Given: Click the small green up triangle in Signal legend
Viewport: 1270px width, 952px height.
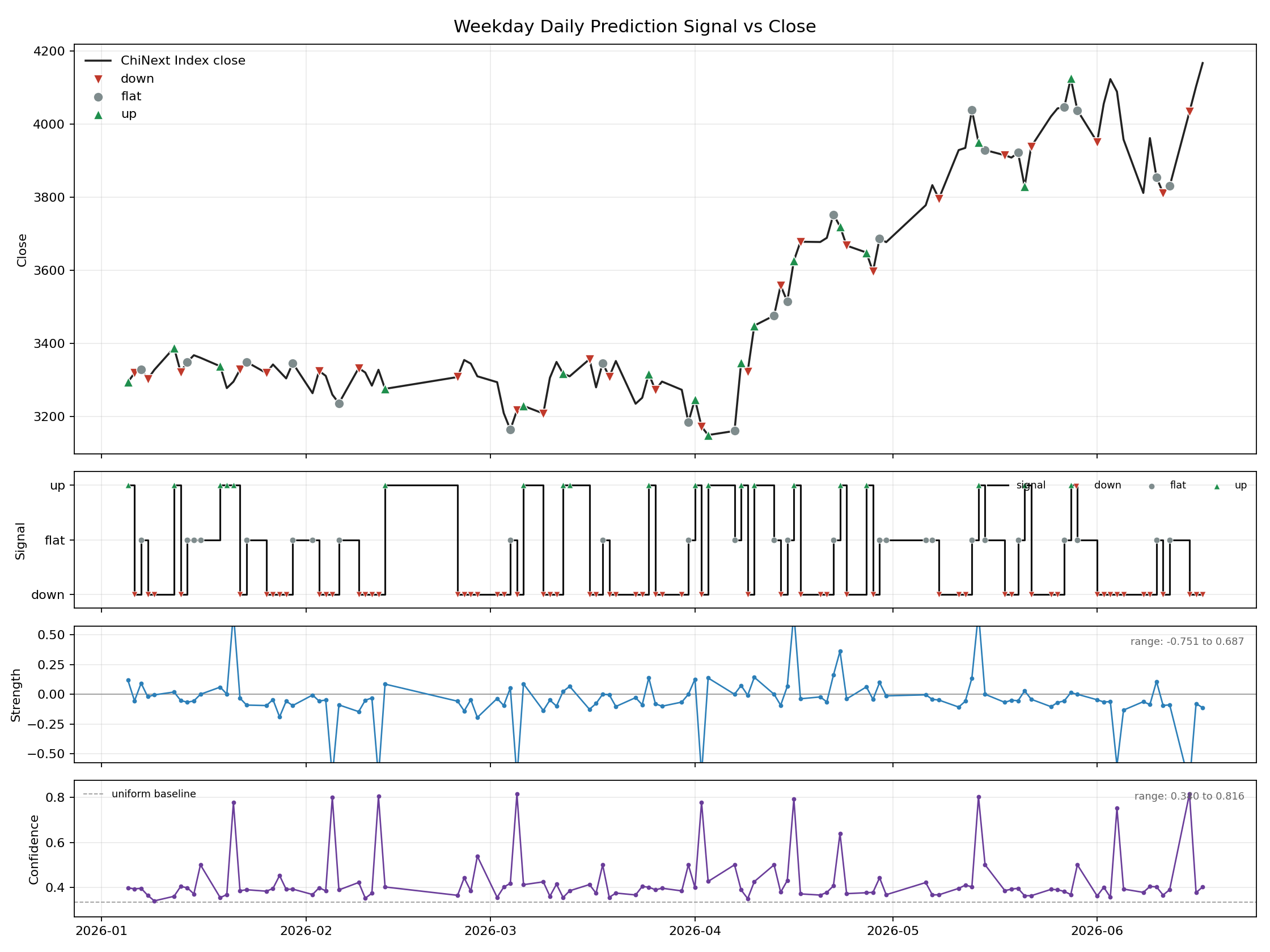Looking at the screenshot, I should (1217, 487).
